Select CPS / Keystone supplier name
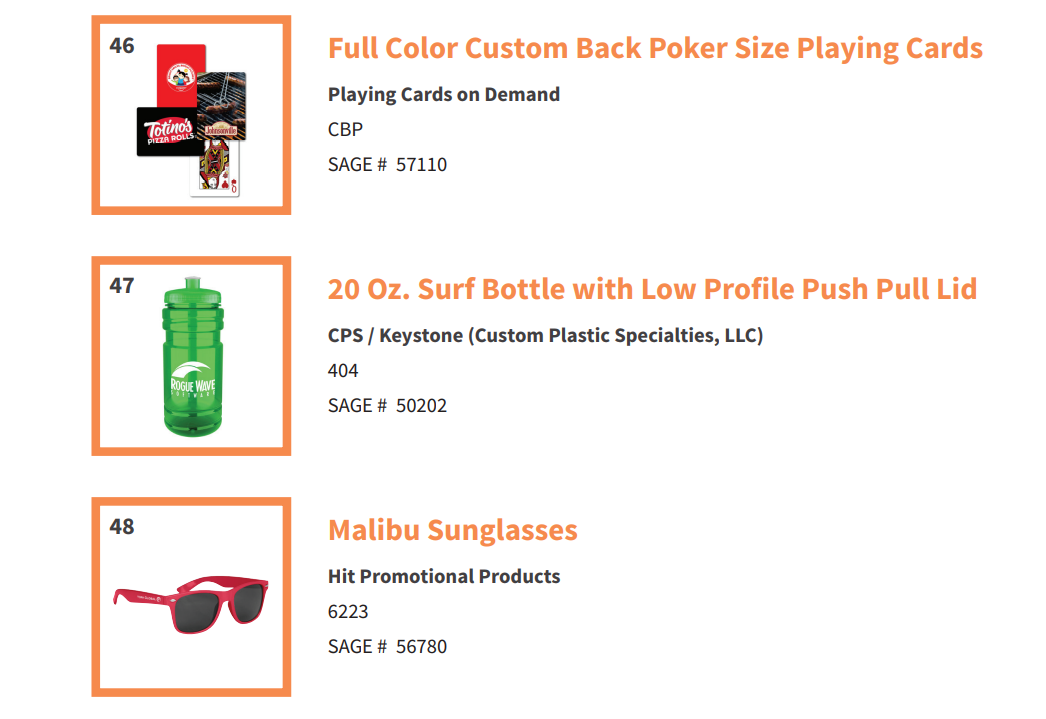 tap(545, 335)
